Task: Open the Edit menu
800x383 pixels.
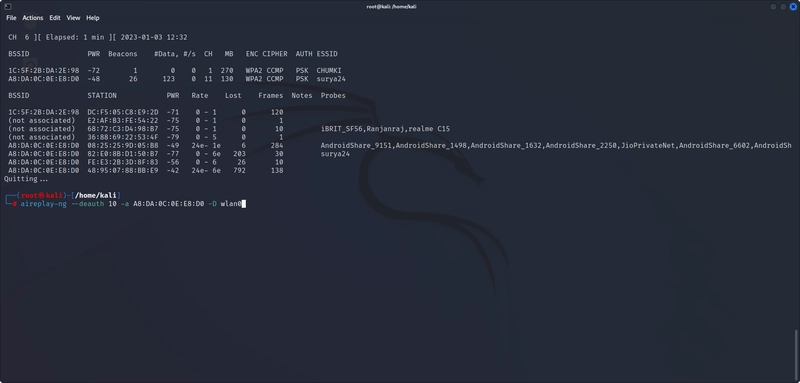Action: point(55,18)
